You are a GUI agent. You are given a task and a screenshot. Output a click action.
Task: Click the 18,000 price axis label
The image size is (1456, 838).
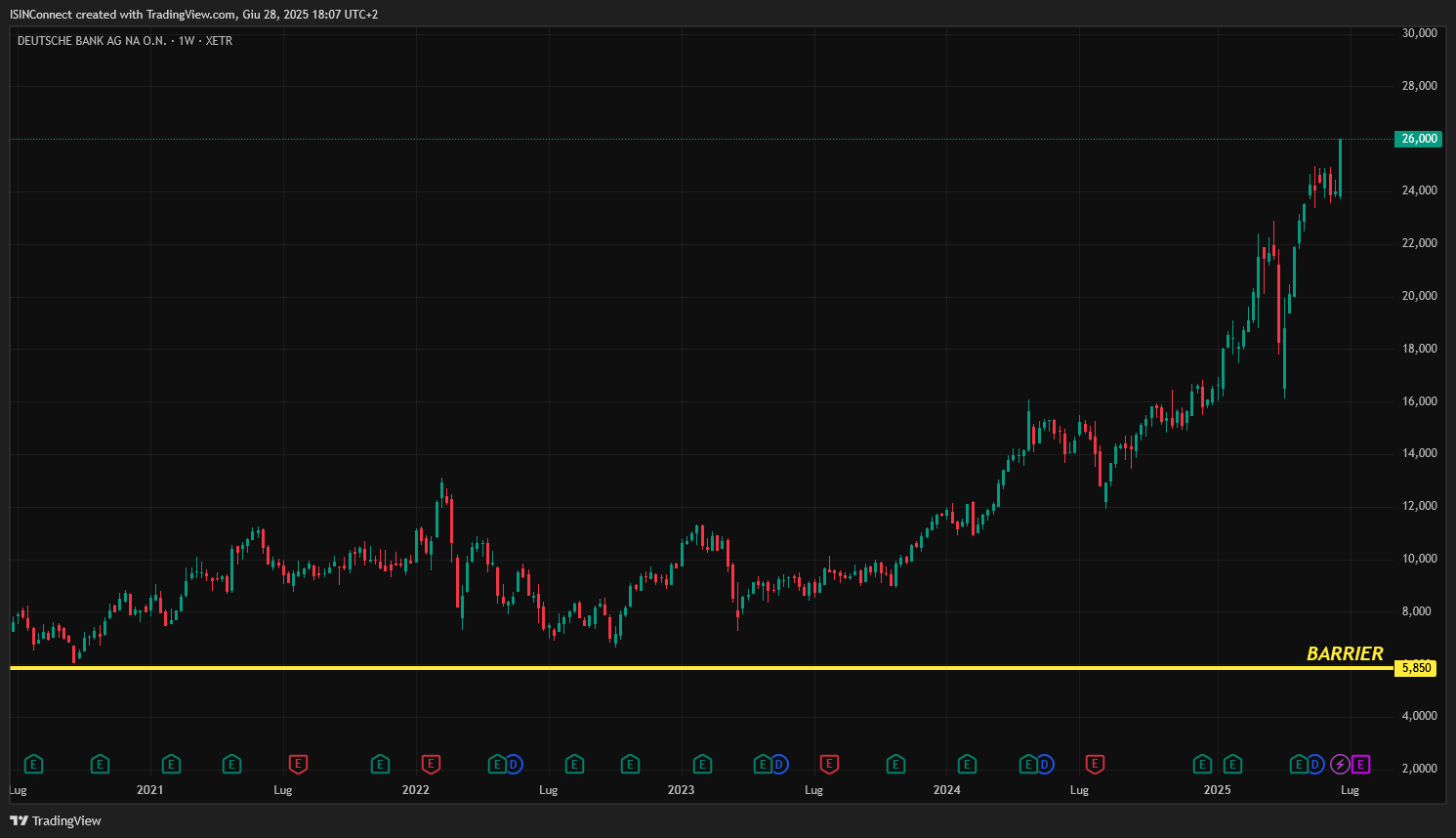coord(1419,349)
